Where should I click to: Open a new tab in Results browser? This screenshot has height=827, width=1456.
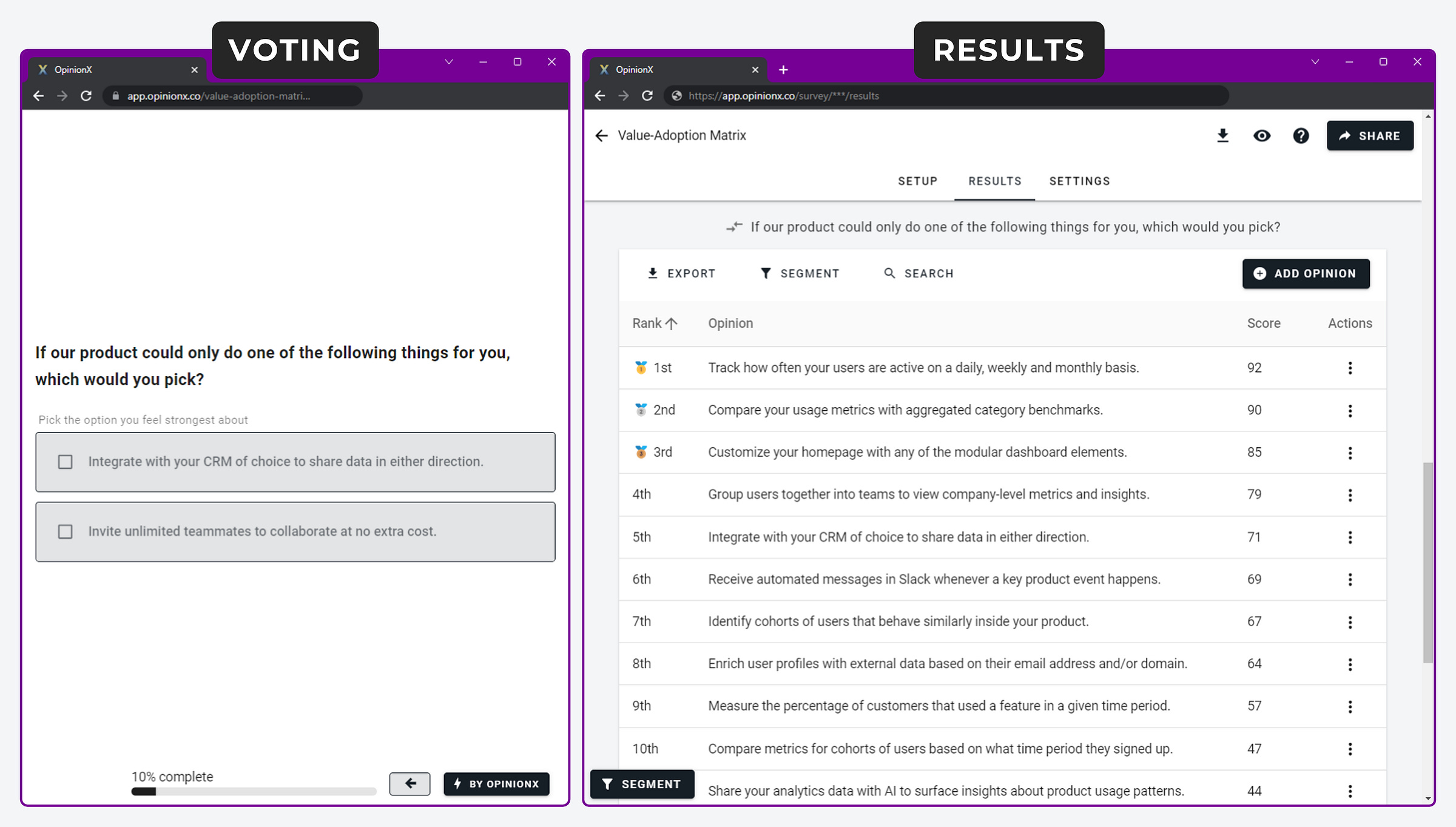783,70
